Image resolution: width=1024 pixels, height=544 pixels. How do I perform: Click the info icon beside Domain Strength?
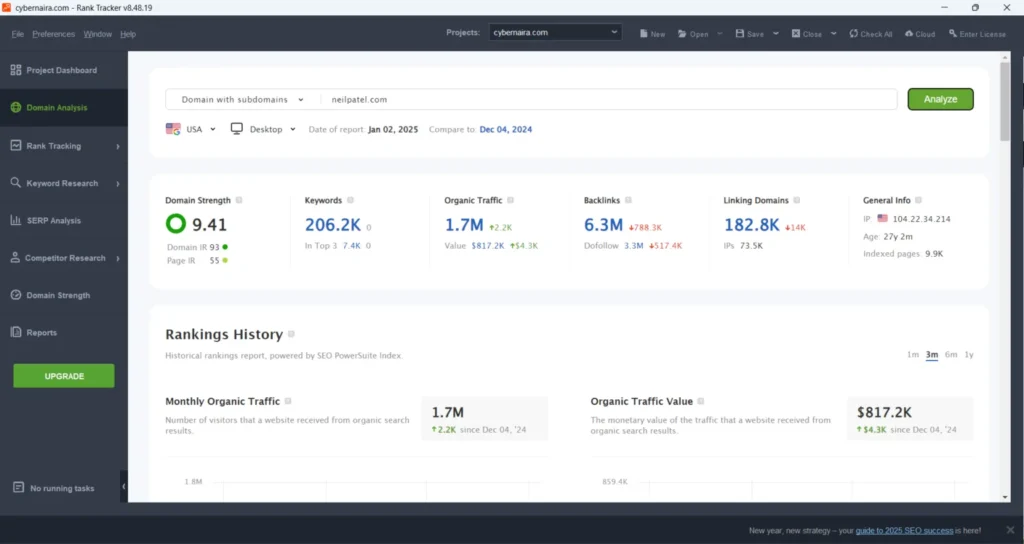click(x=239, y=200)
